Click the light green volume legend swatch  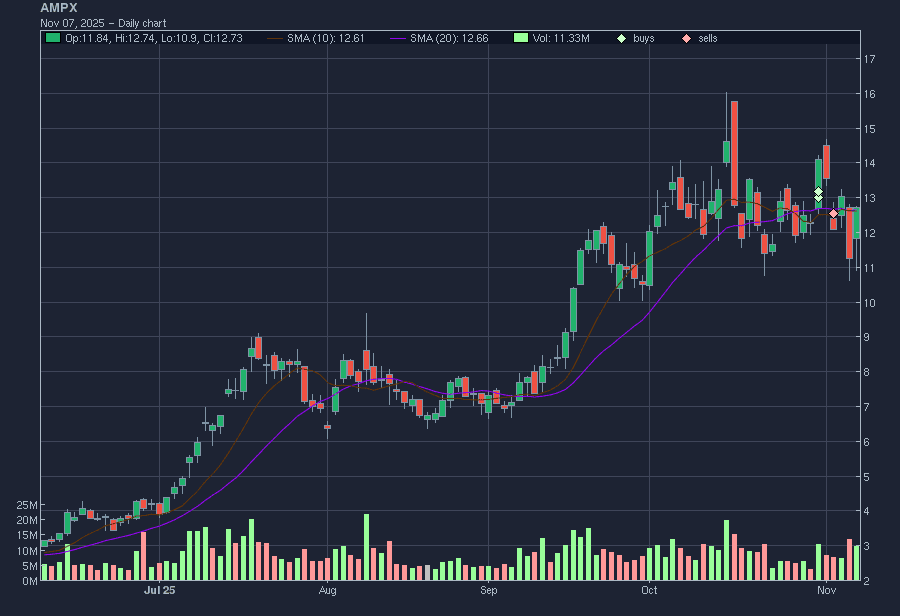(521, 38)
